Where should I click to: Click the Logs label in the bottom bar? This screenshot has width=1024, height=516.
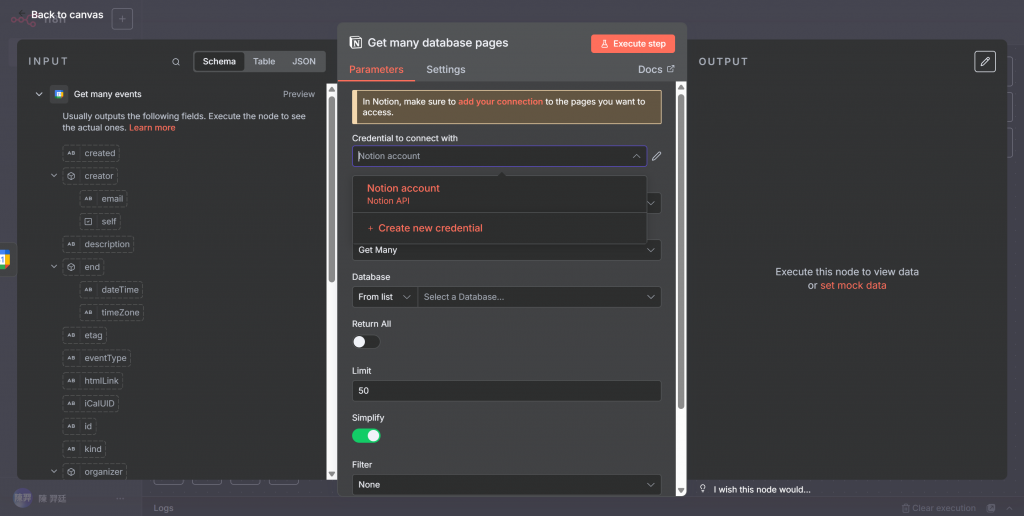(163, 508)
